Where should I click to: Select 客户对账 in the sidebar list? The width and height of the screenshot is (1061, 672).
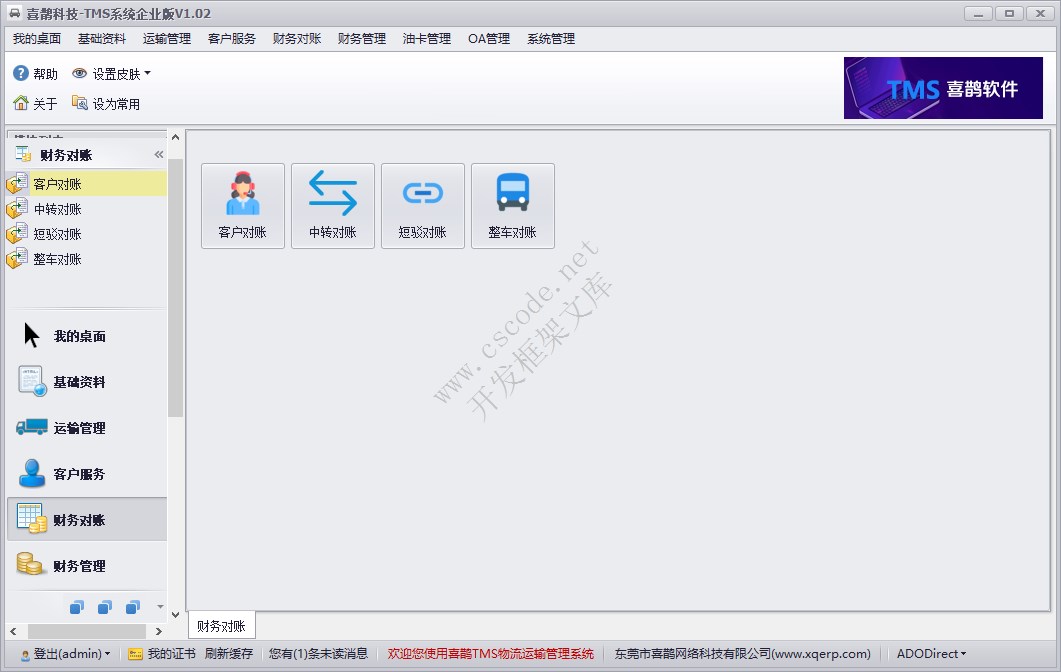pyautogui.click(x=86, y=183)
